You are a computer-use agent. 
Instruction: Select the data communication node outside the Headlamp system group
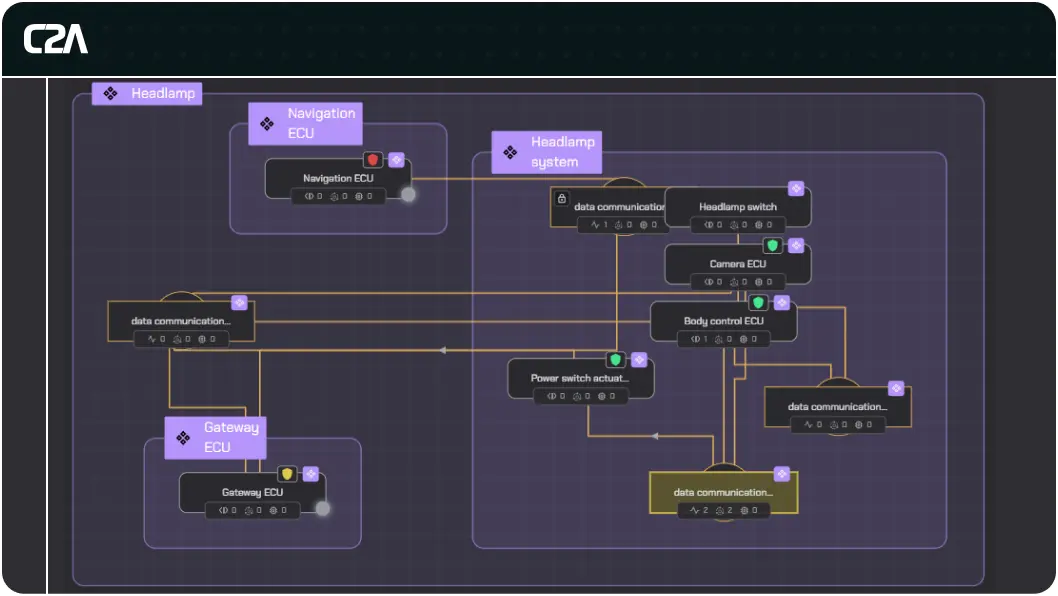point(181,321)
